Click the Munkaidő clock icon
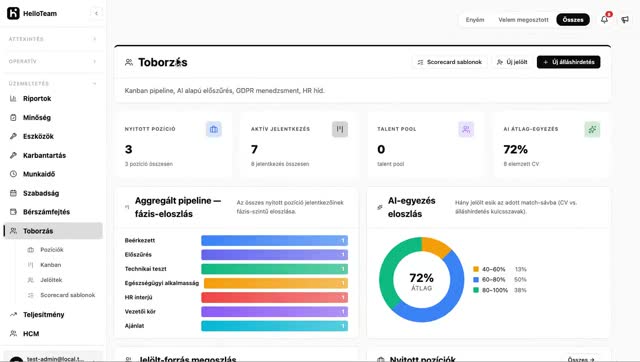Screen dimensions: 640x362 (13, 174)
